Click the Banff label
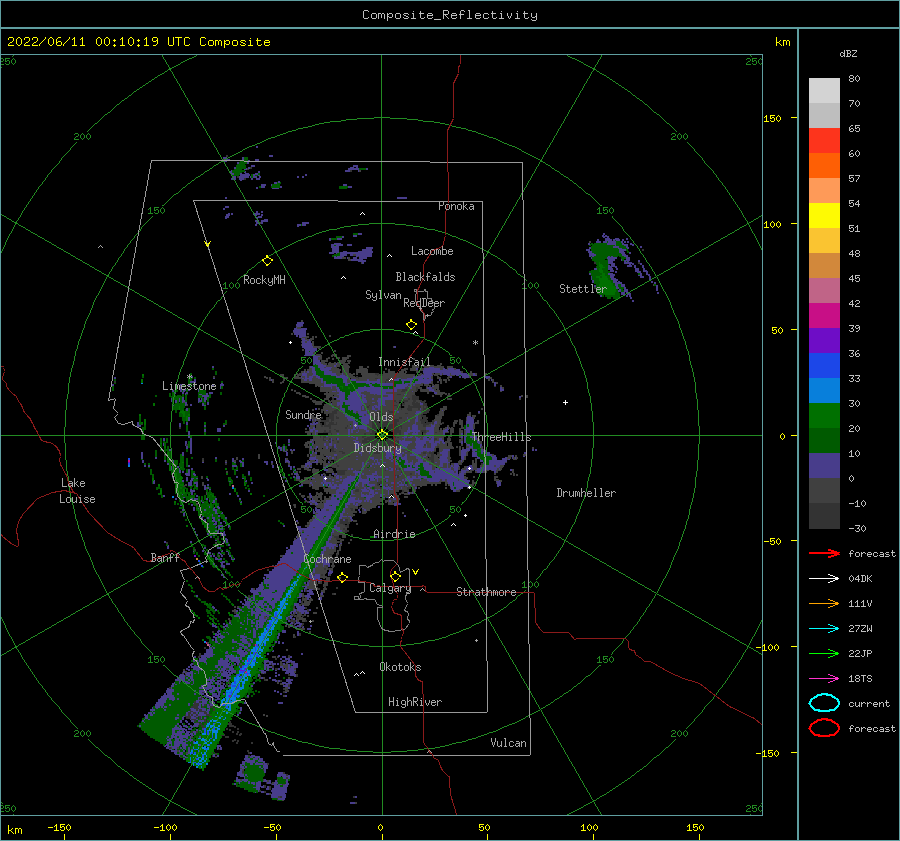This screenshot has height=841, width=900. click(x=165, y=557)
